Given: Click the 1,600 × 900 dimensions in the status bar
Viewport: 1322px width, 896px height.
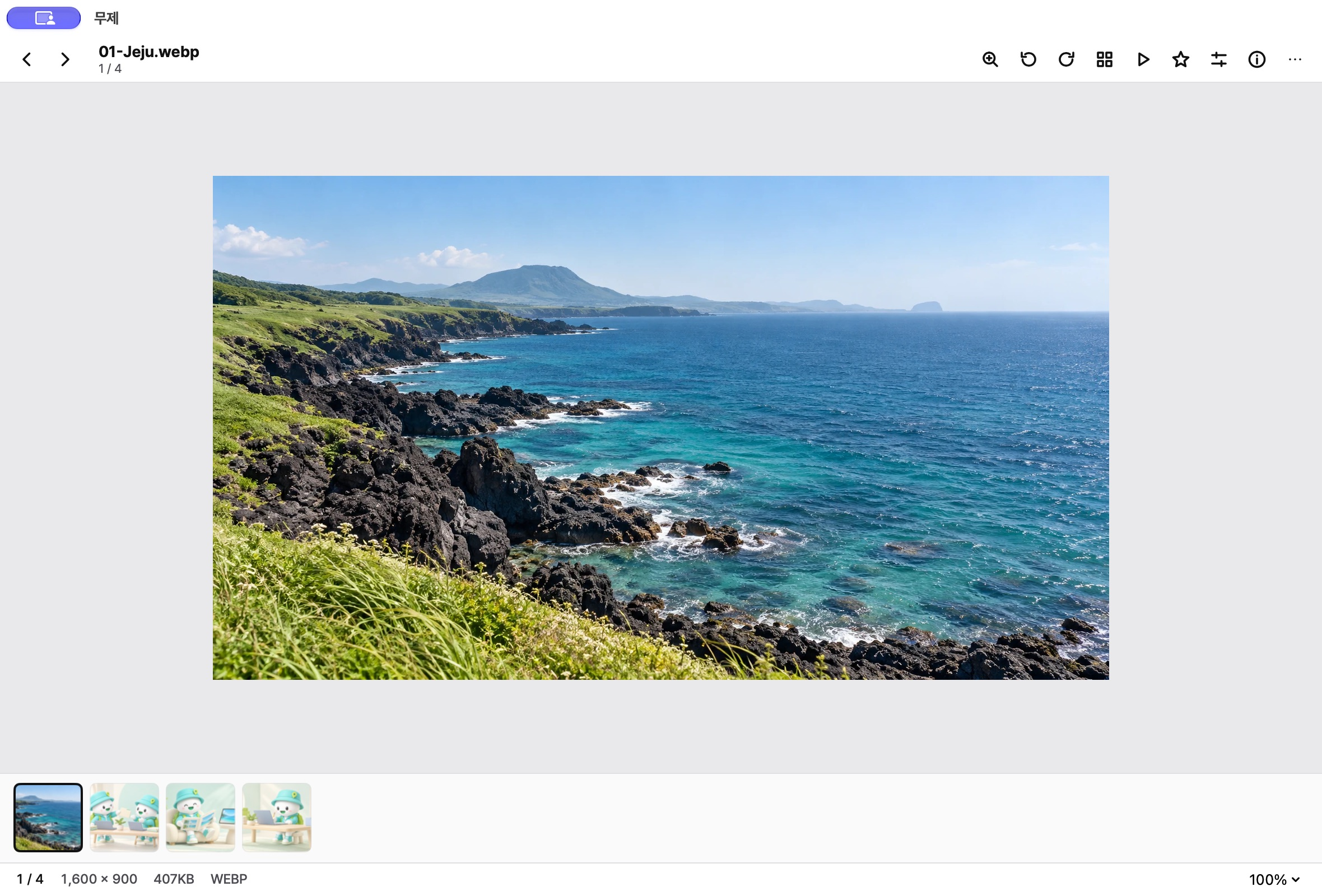Looking at the screenshot, I should point(99,879).
